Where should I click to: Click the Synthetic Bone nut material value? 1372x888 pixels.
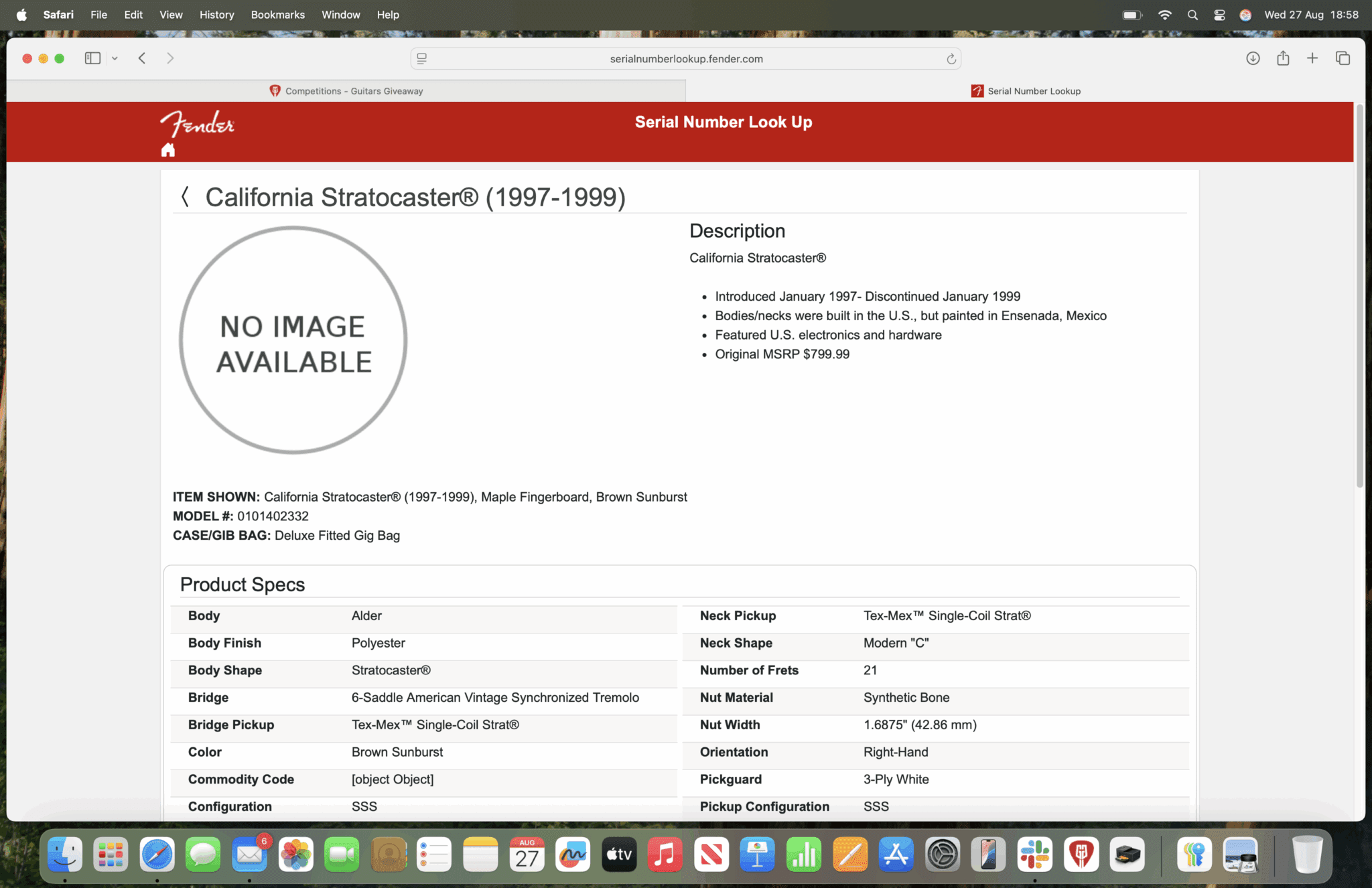[x=906, y=697]
